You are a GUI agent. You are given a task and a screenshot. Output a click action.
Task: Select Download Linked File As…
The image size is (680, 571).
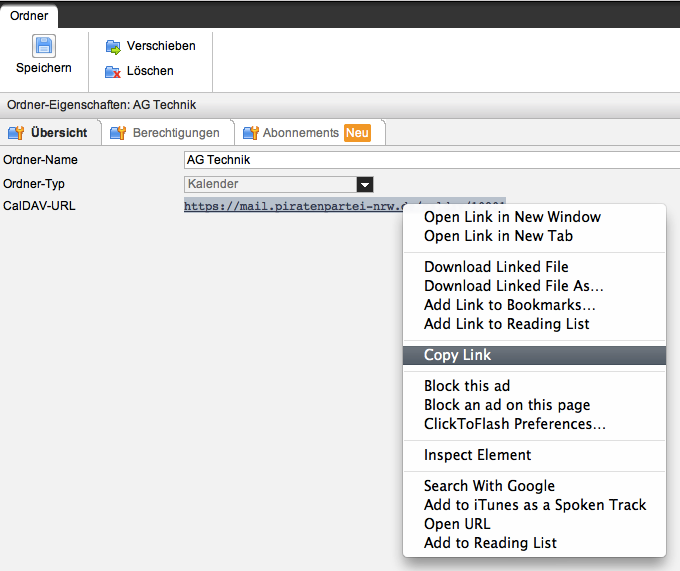click(x=513, y=286)
